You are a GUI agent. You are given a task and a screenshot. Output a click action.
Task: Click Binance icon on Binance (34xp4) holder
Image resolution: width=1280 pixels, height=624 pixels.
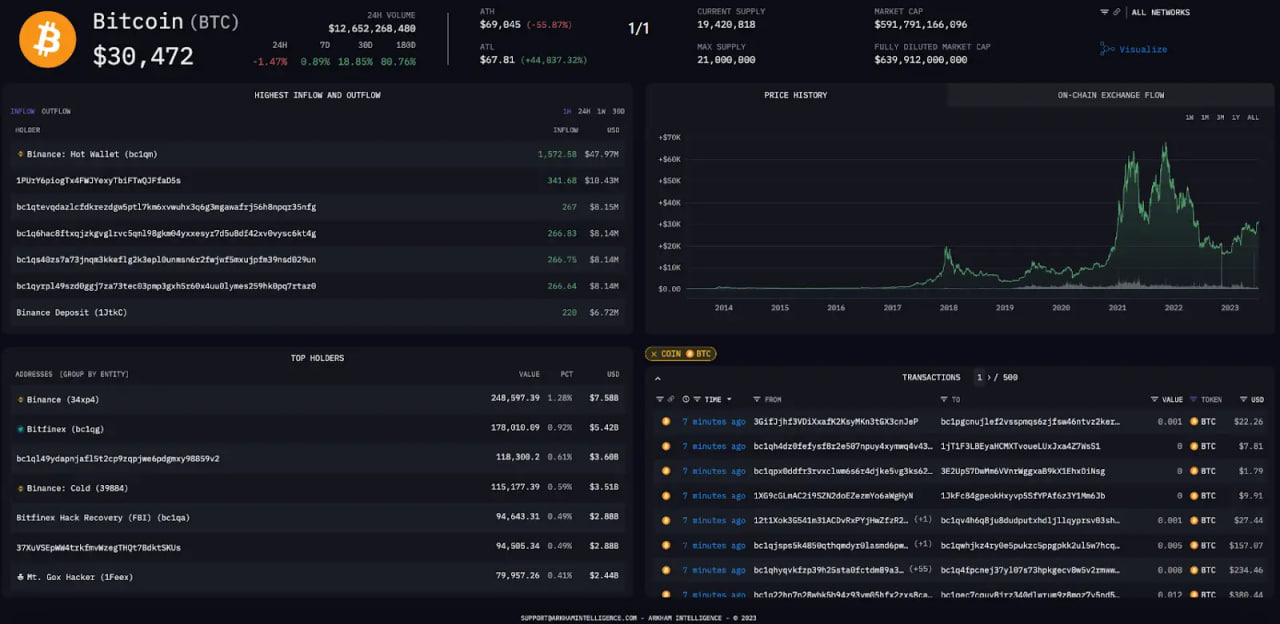tap(20, 399)
